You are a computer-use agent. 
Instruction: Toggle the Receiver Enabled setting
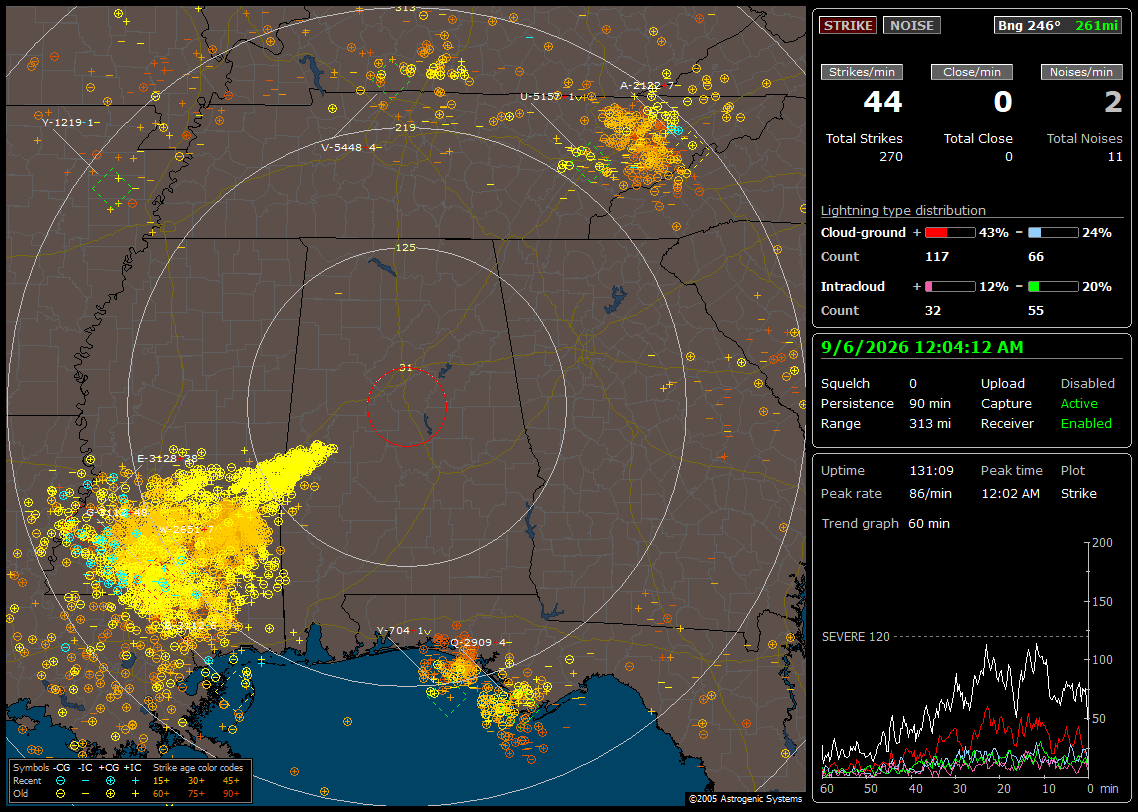(1086, 423)
